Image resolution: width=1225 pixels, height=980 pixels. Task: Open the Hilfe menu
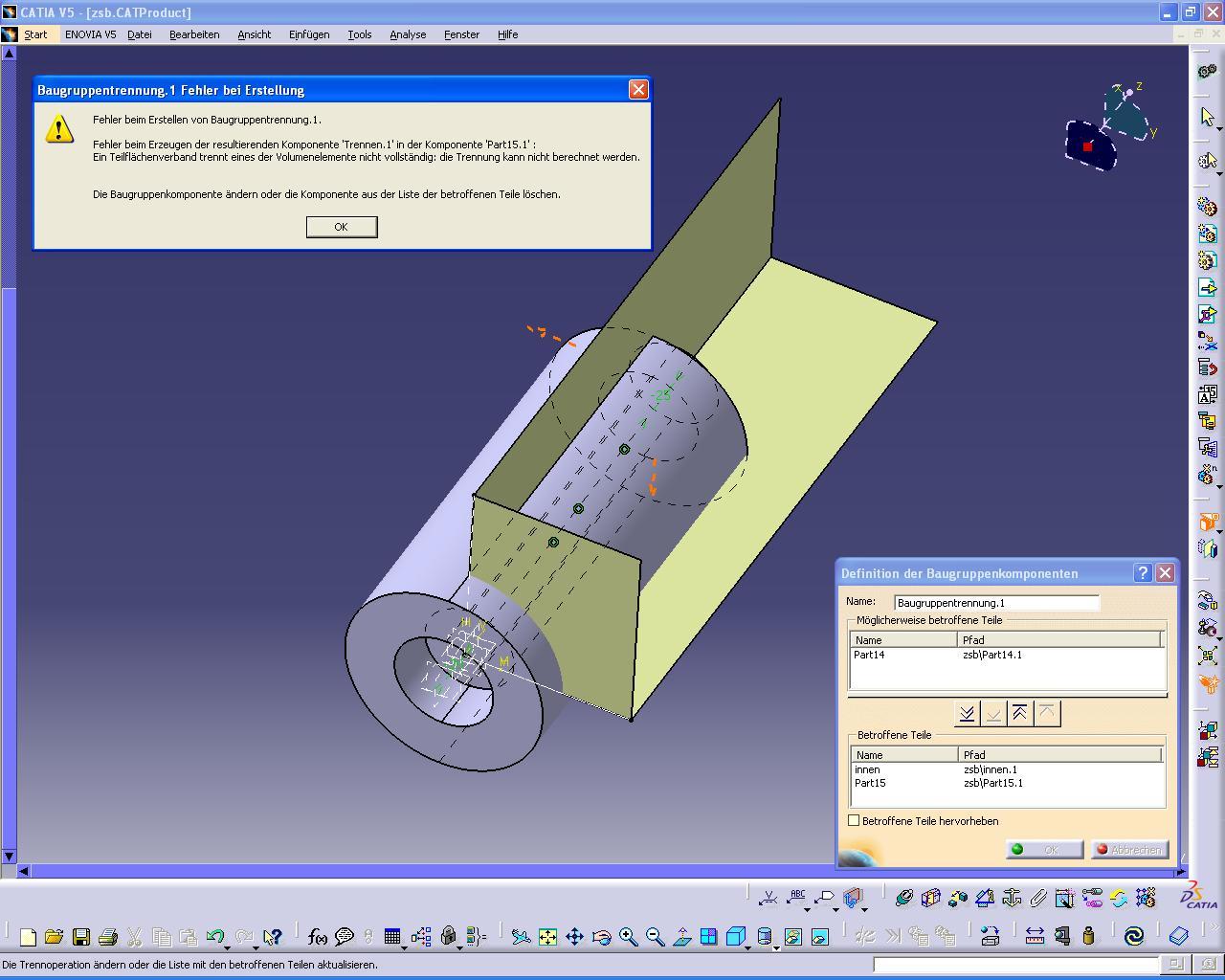507,34
